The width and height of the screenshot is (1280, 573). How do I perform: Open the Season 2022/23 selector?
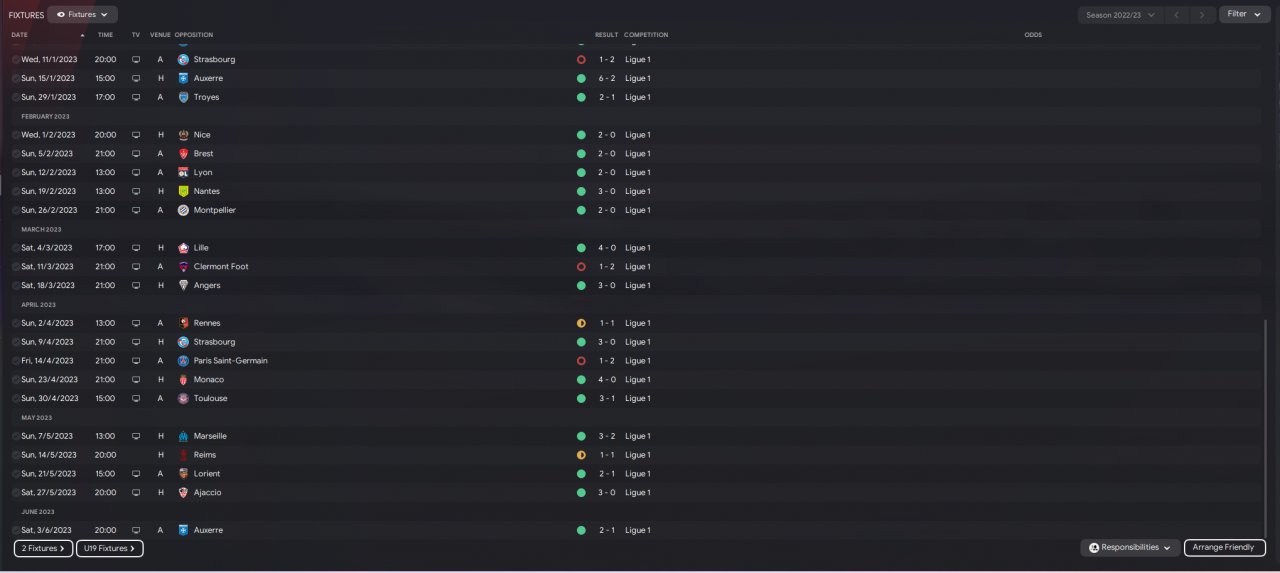pos(1120,15)
